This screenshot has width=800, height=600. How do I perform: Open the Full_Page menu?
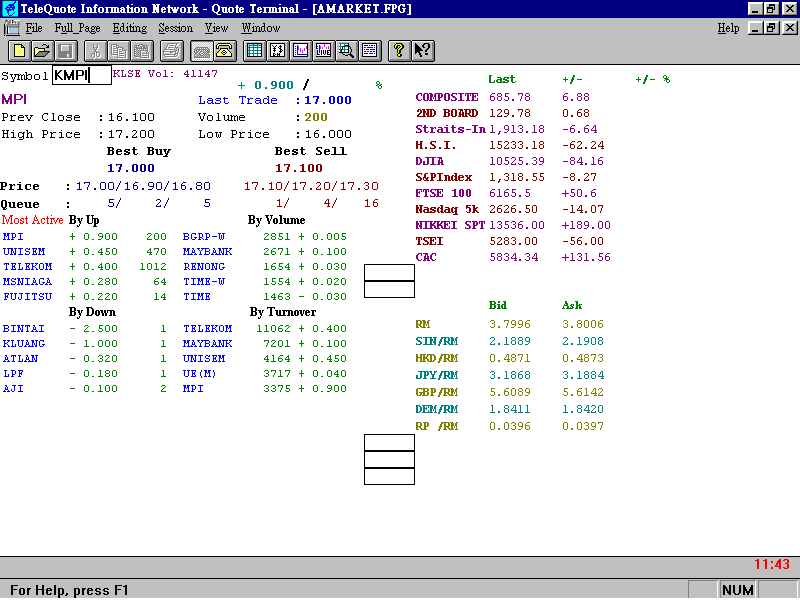(x=78, y=28)
